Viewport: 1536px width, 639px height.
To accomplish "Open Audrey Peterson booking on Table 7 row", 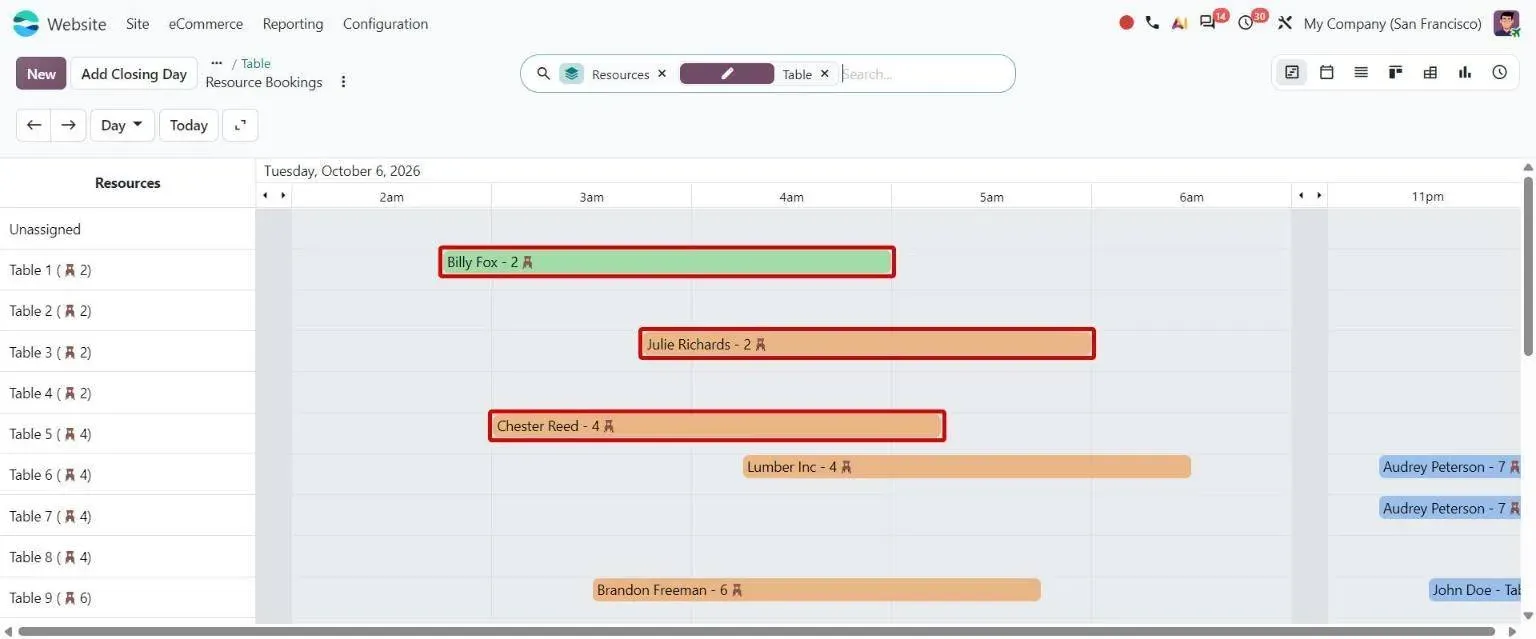I will click(1450, 508).
